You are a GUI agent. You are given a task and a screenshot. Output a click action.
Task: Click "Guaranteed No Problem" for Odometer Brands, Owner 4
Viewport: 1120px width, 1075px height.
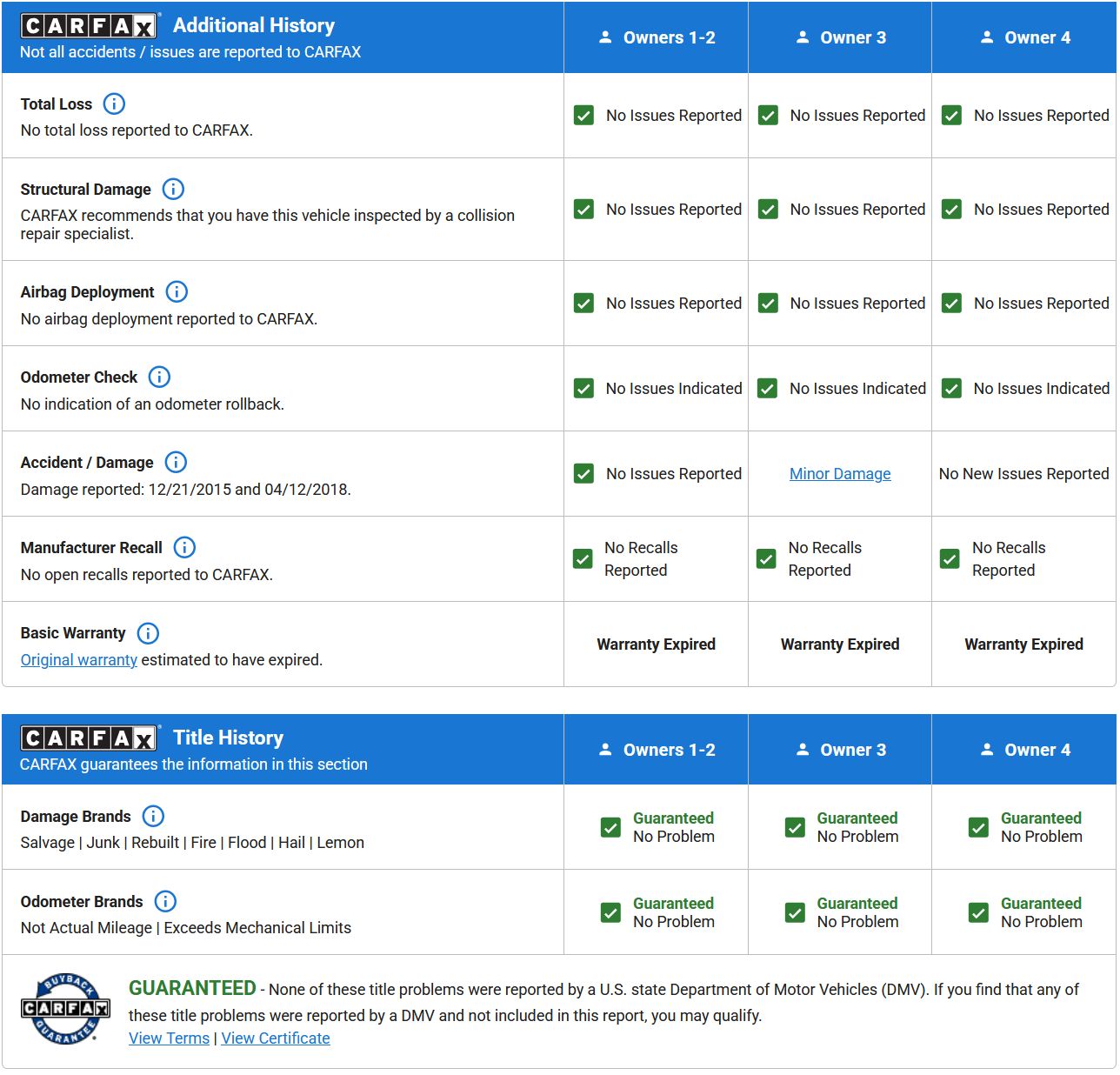[1042, 912]
